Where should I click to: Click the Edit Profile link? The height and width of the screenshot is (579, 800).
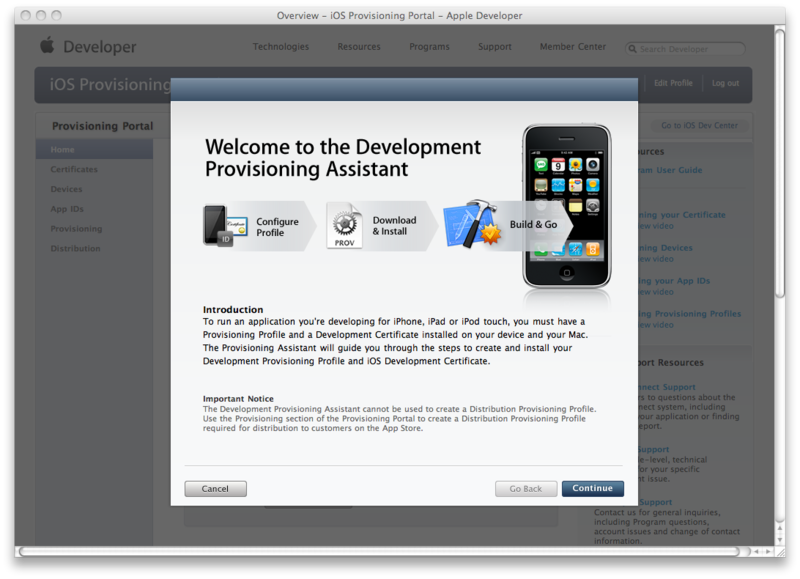coord(673,83)
